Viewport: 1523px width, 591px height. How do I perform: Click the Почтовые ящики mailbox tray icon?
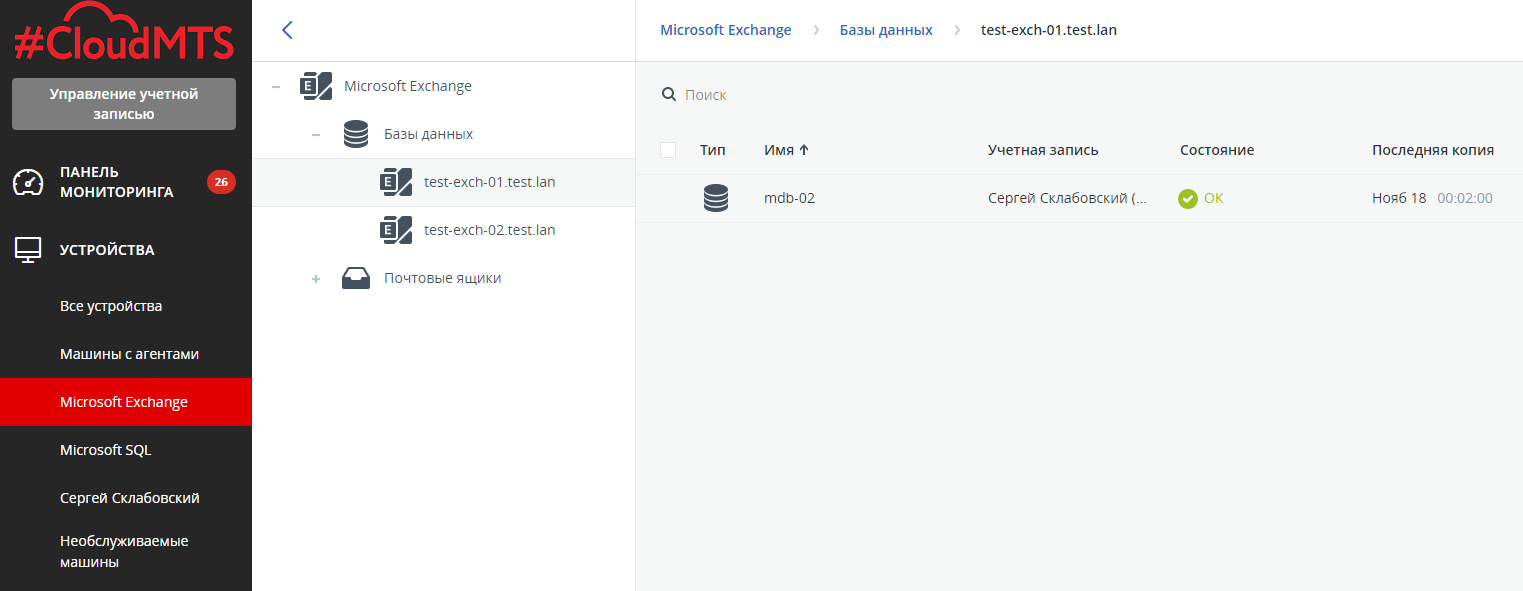point(356,278)
